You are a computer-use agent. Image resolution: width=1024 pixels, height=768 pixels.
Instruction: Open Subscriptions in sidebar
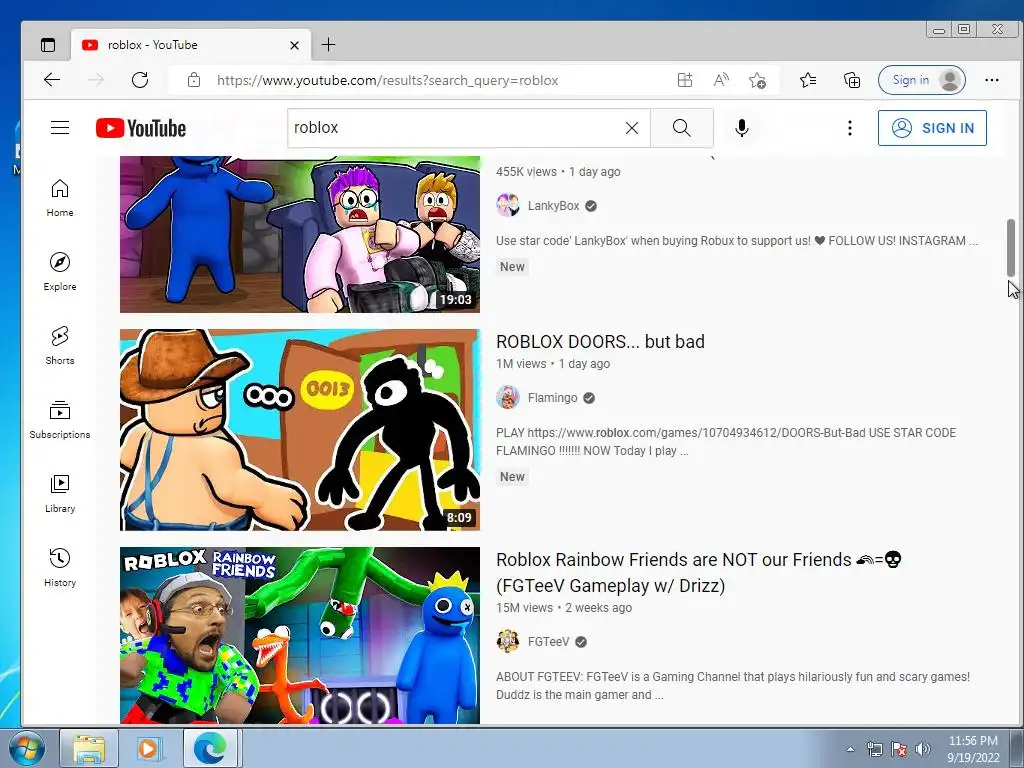(60, 419)
